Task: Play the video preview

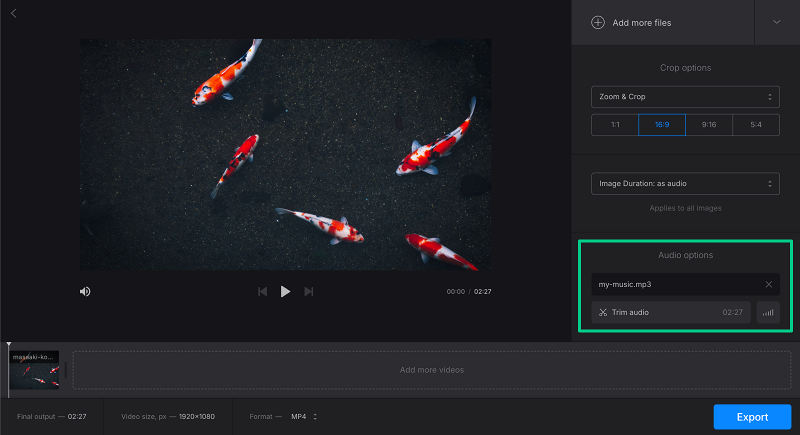Action: (285, 292)
